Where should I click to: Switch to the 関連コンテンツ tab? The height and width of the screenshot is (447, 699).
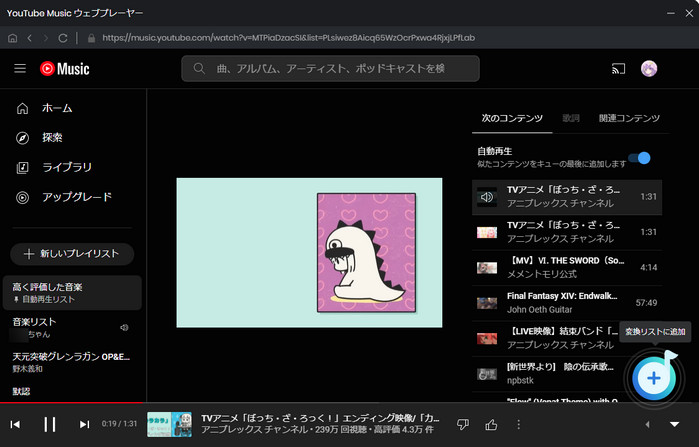coord(629,118)
